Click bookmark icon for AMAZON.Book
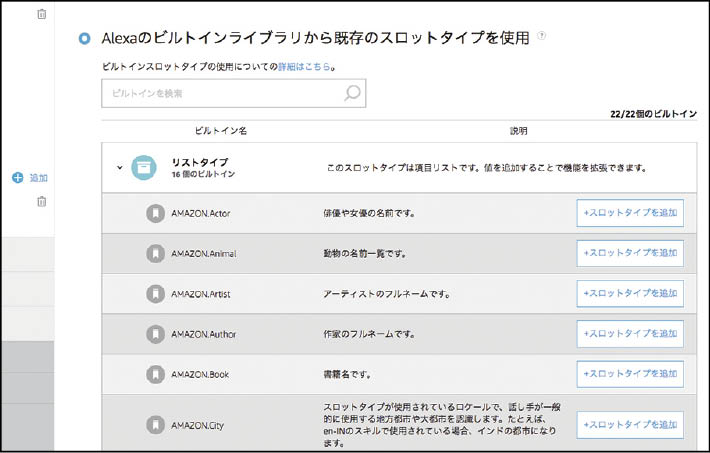The width and height of the screenshot is (710, 453). 155,374
